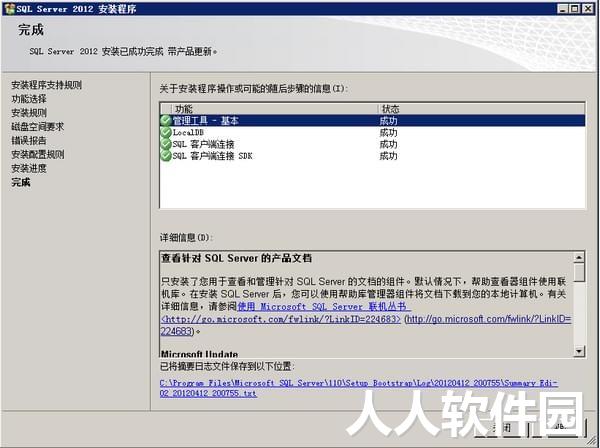Minimize the SQL Server 2012 setup window

(562, 8)
